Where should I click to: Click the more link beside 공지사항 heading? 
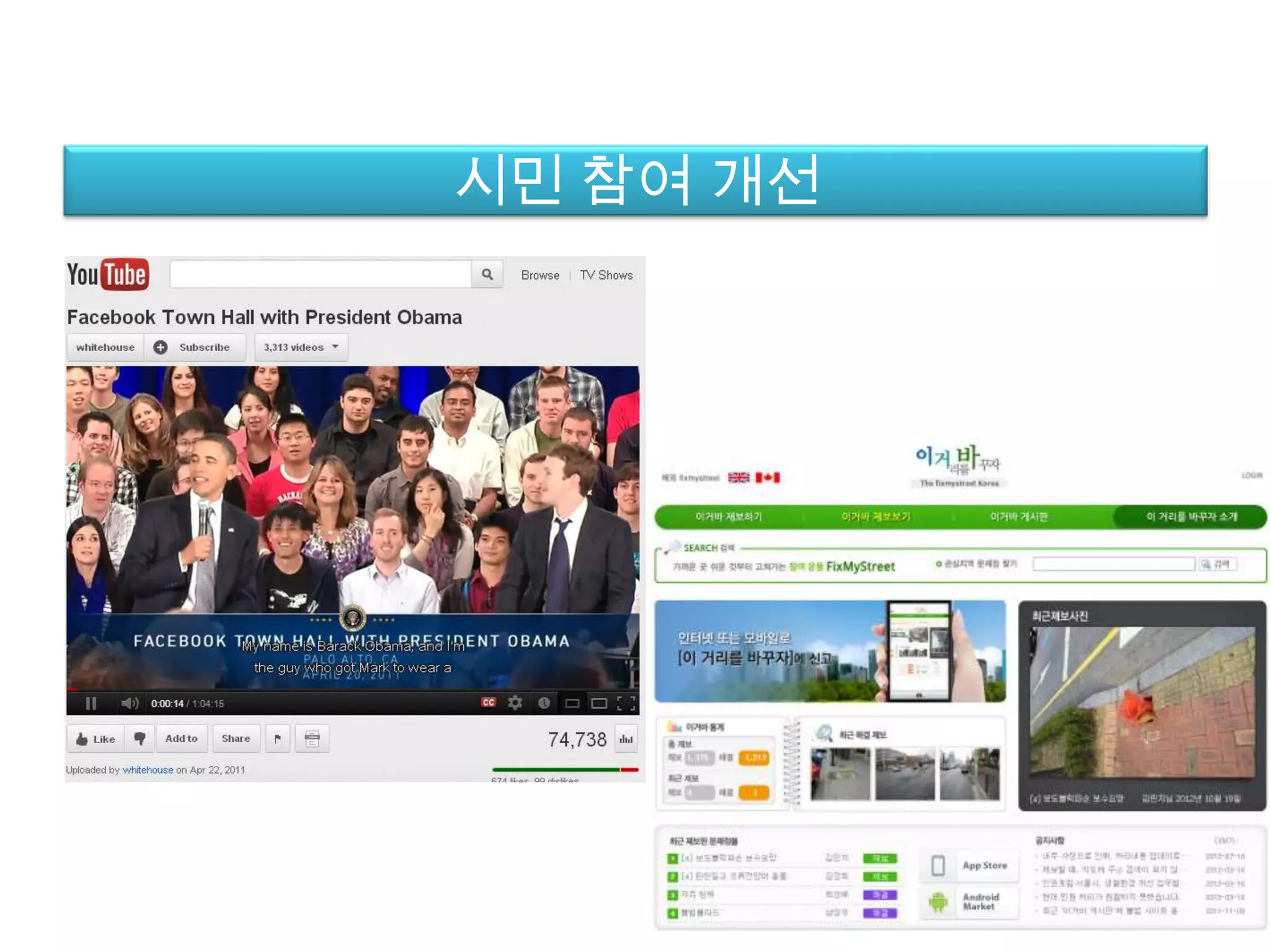pyautogui.click(x=1225, y=840)
